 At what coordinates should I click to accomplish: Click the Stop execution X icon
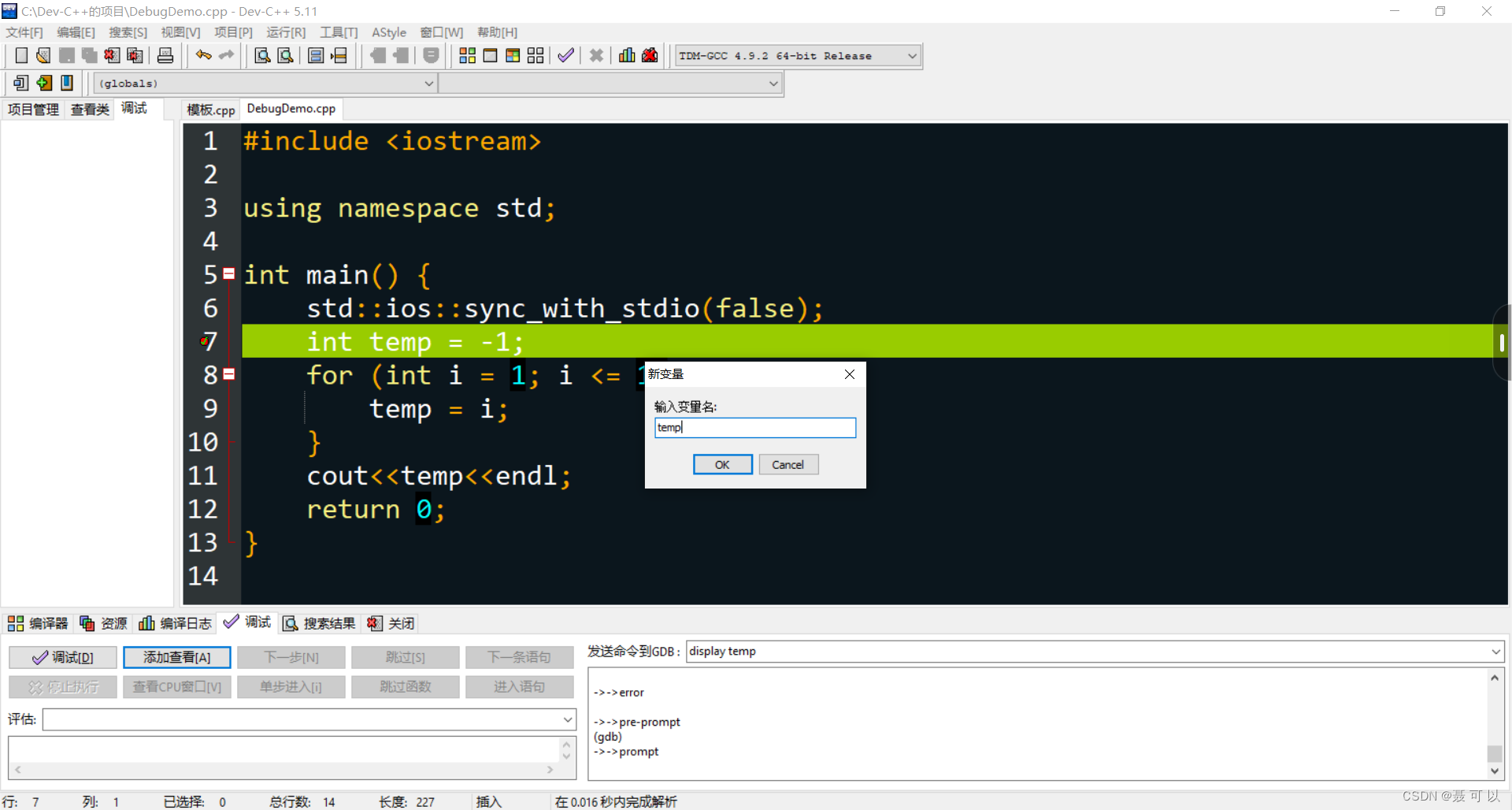pos(596,55)
